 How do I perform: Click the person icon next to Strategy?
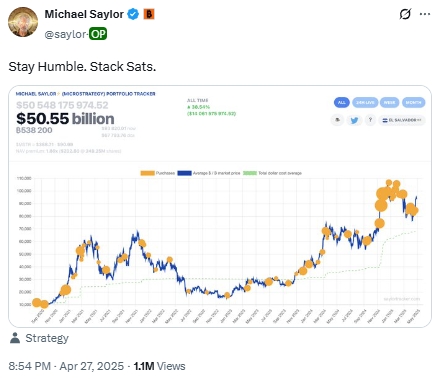coord(15,338)
